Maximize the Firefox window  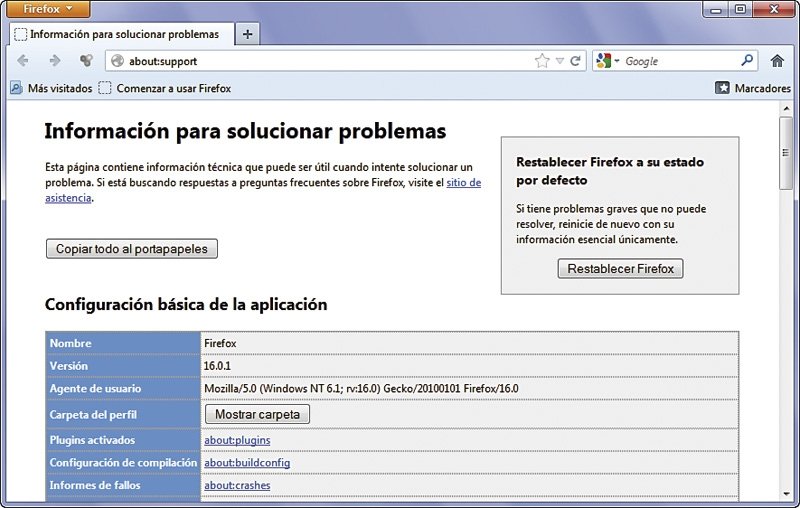click(740, 9)
